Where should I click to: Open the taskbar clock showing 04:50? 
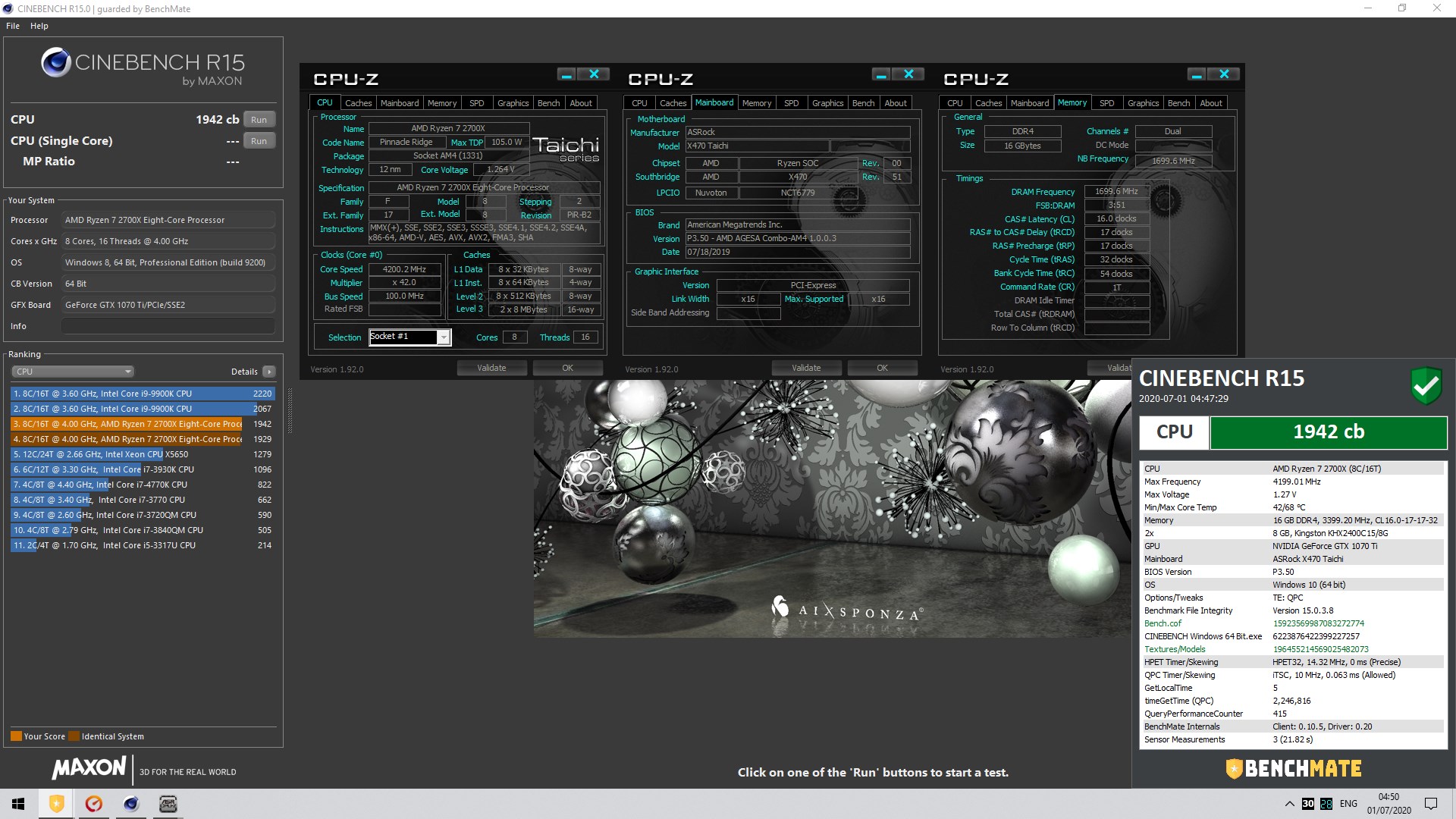[1389, 804]
